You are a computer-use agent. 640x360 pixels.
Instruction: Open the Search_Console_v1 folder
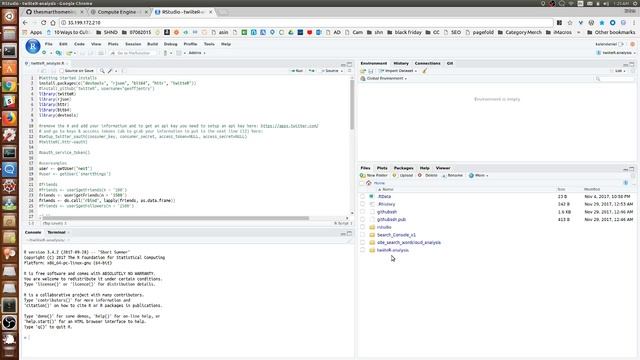(x=396, y=235)
